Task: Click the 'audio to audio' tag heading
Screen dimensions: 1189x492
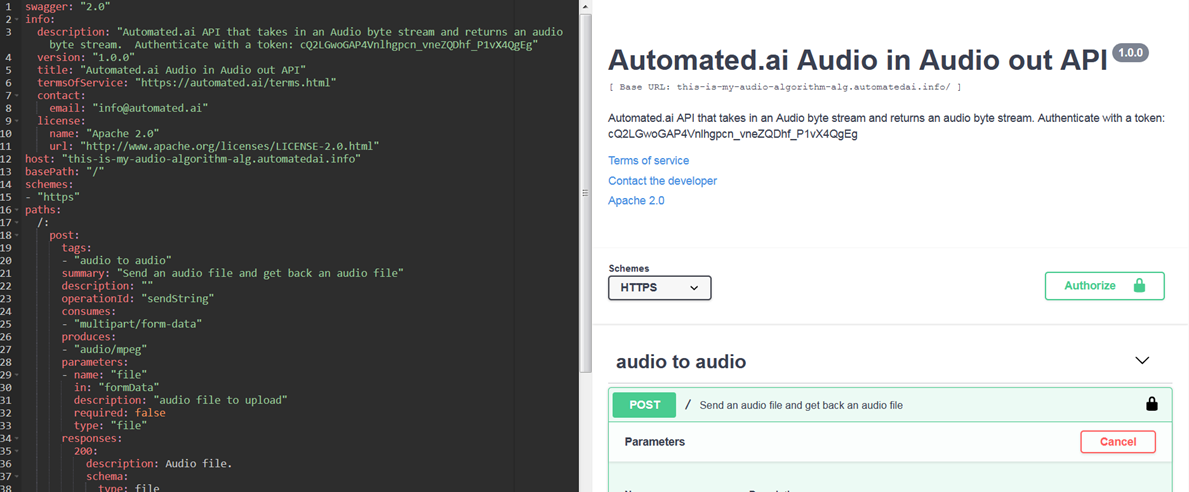Action: [x=681, y=362]
